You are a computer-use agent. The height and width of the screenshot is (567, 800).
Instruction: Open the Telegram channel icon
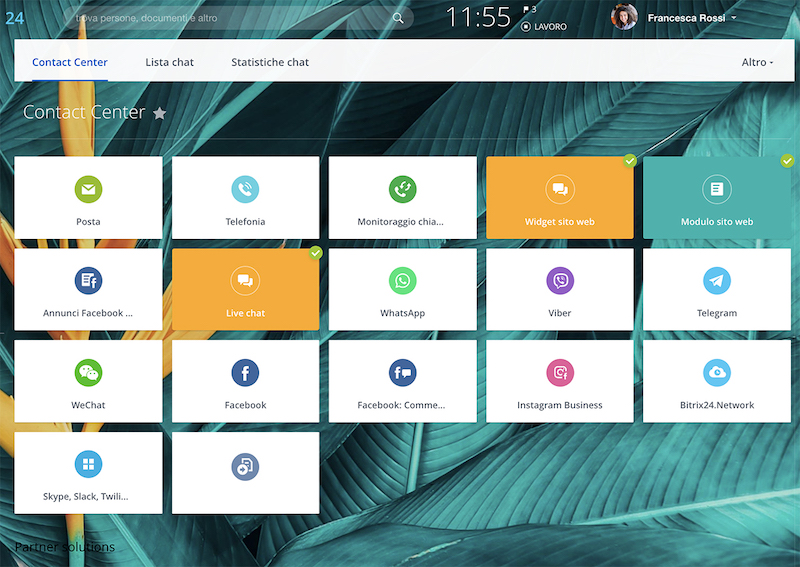click(x=717, y=281)
